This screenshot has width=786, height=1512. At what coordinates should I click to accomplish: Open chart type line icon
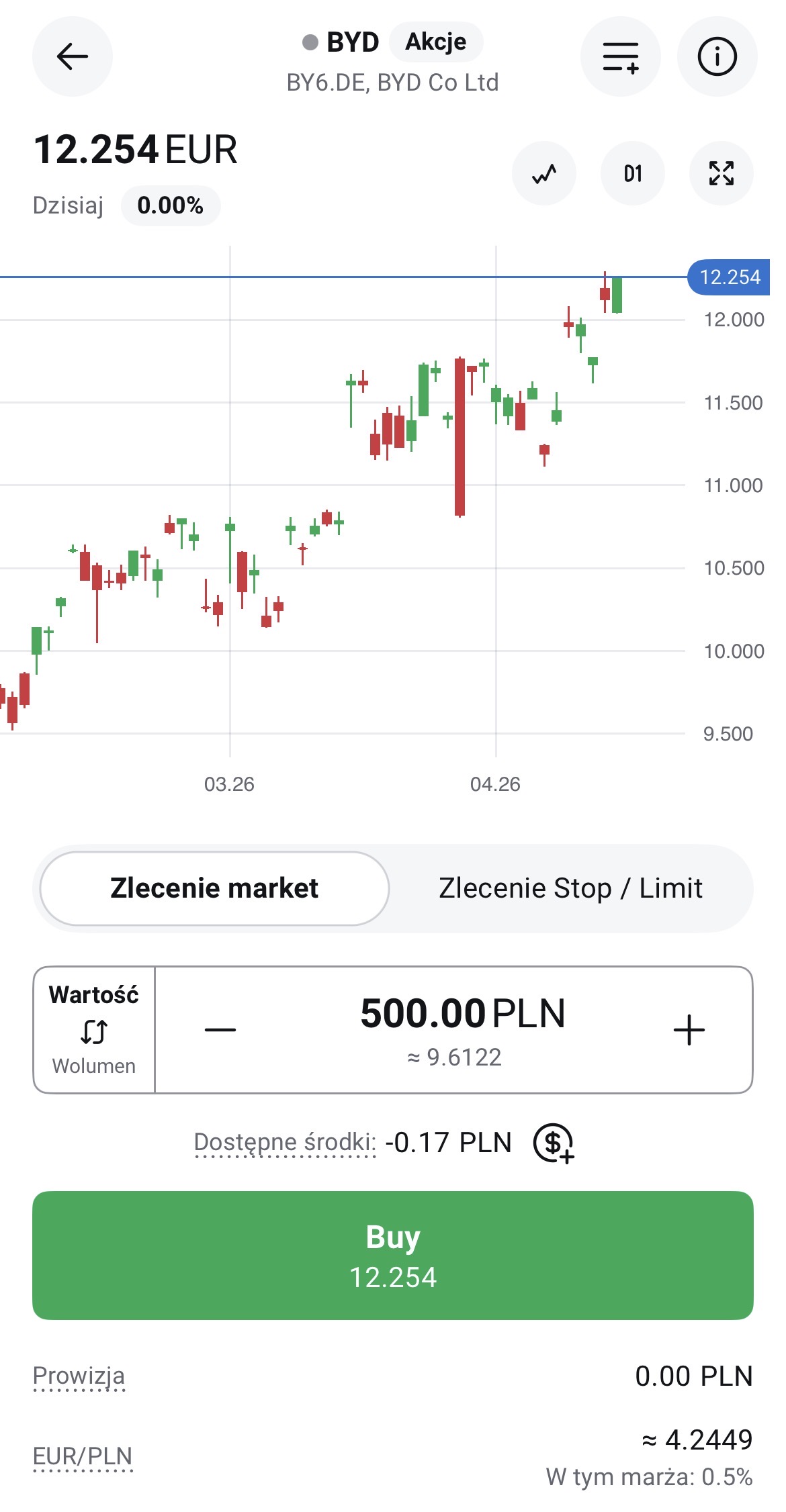point(544,173)
